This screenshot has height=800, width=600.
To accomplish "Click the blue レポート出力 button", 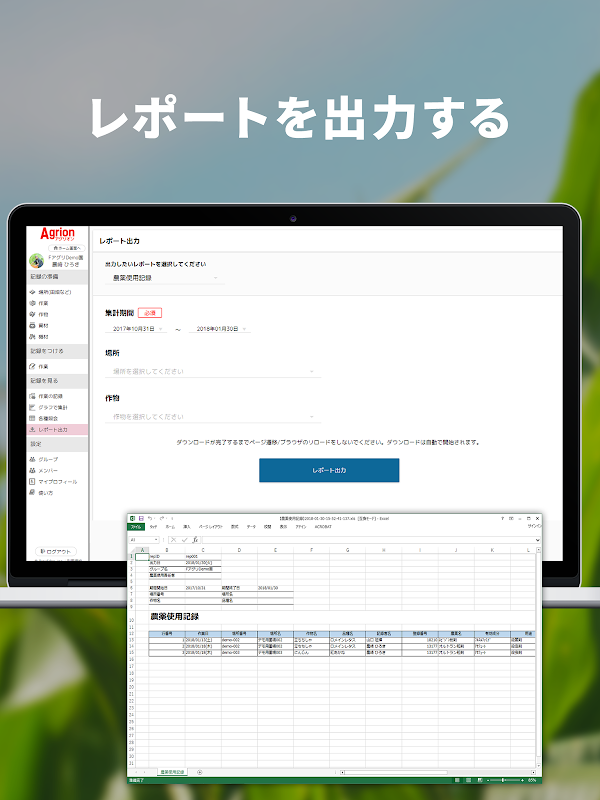I will [x=329, y=470].
